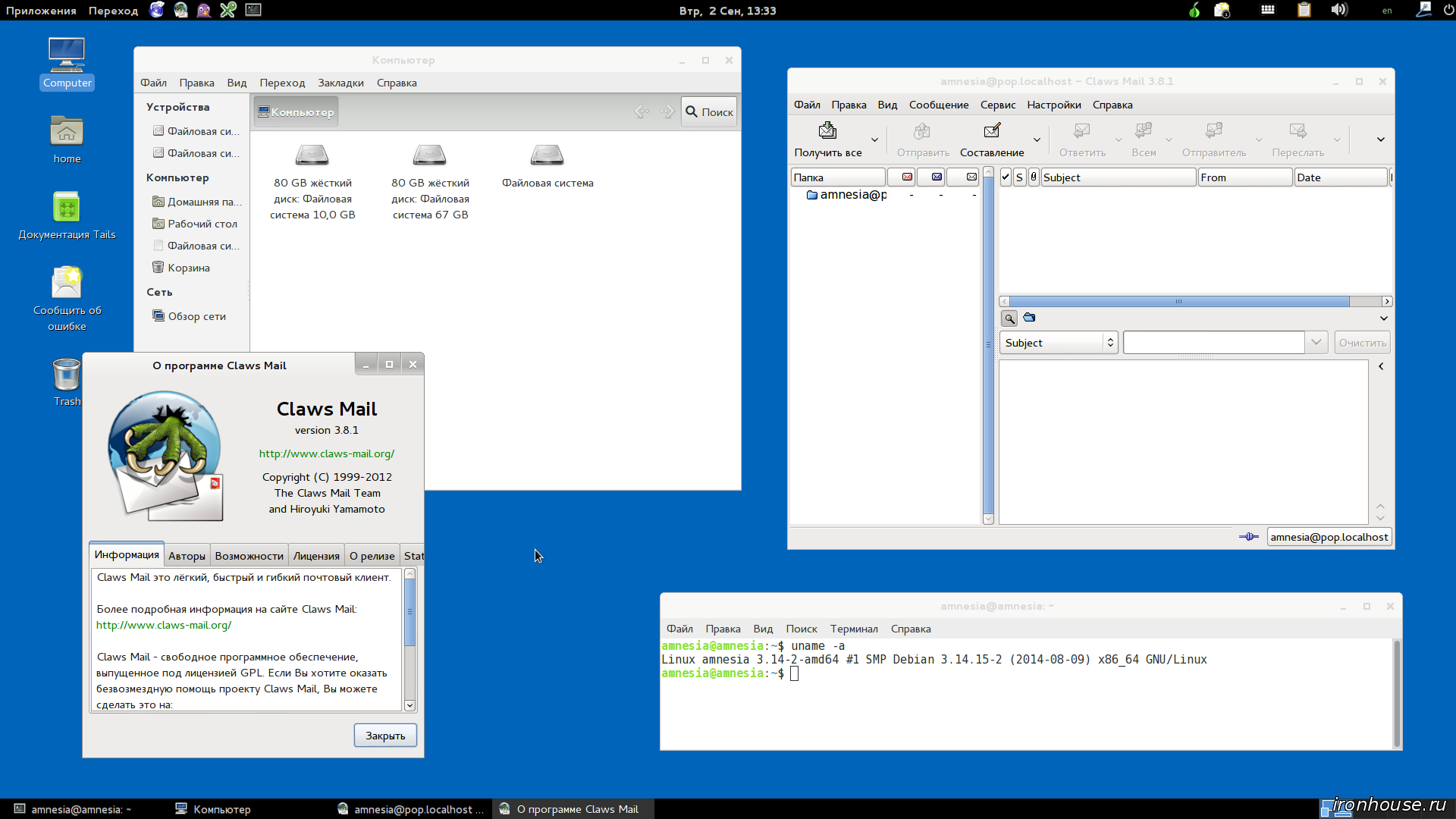Toggle the attachment column header
Viewport: 1456px width, 819px height.
(1033, 177)
